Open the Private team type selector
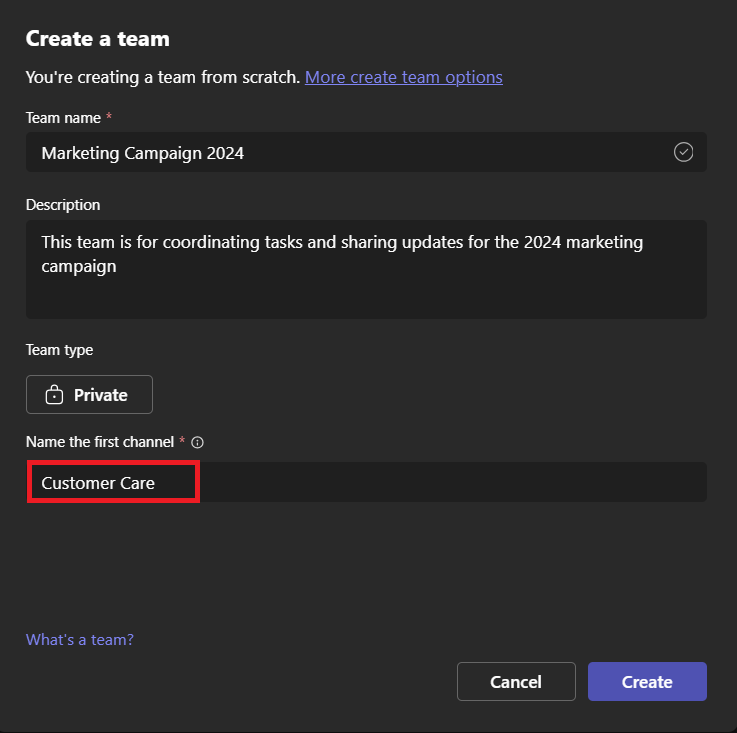The width and height of the screenshot is (737, 733). pos(89,394)
